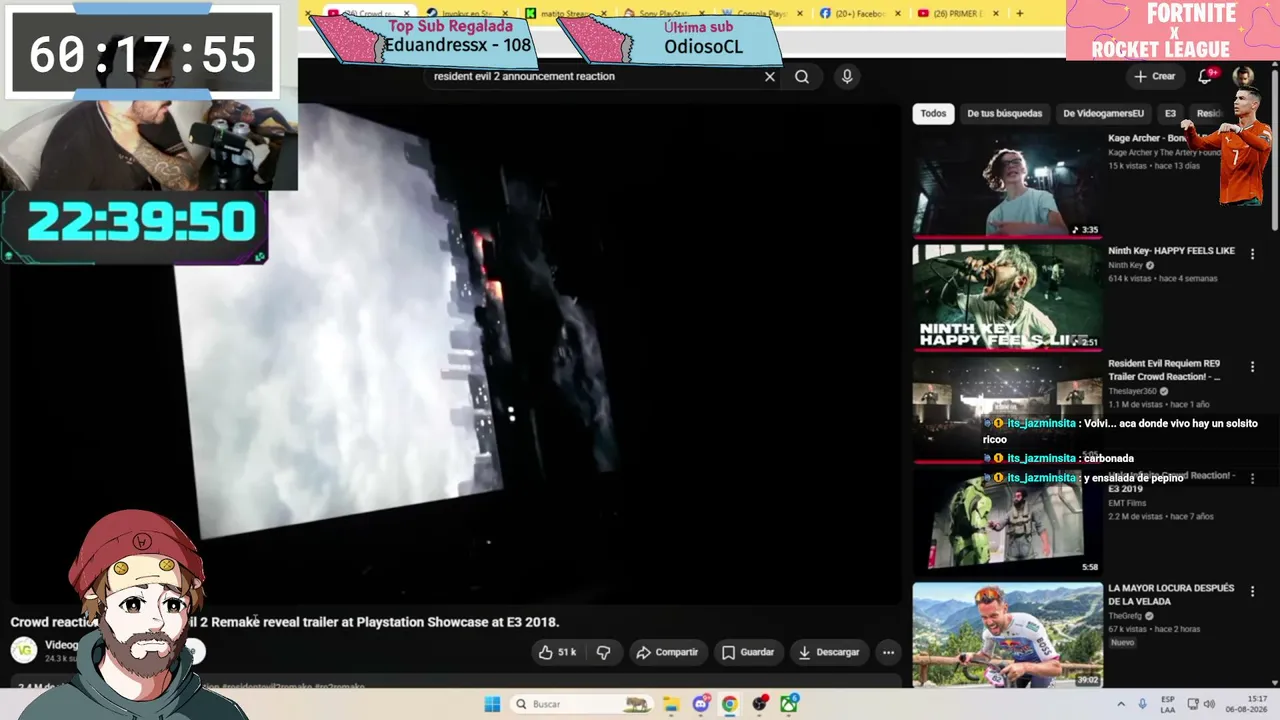Click the Compartir share button
The width and height of the screenshot is (1280, 720).
(x=667, y=652)
